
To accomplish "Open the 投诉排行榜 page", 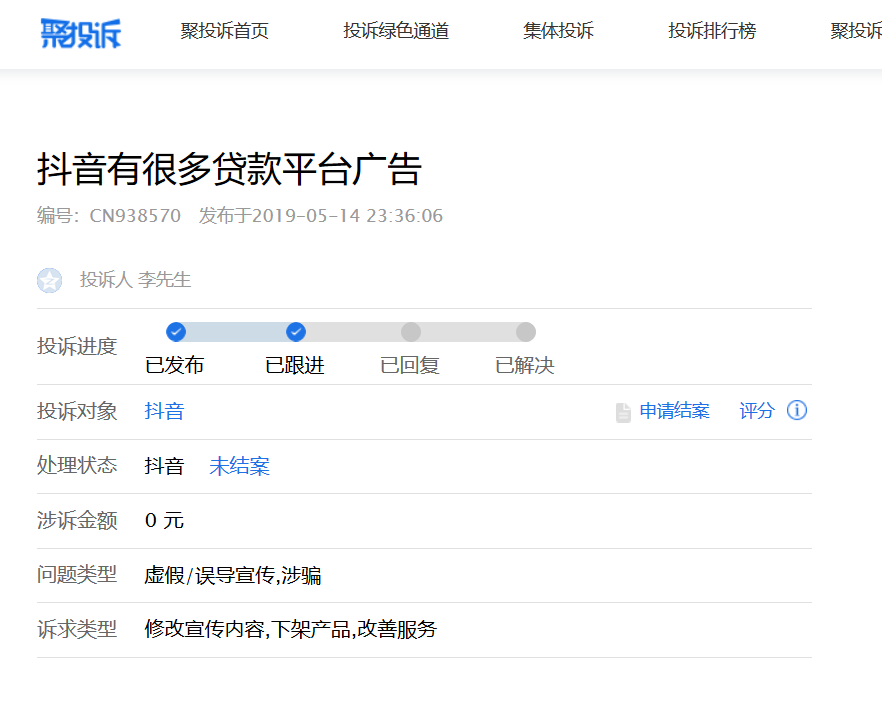I will 711,30.
